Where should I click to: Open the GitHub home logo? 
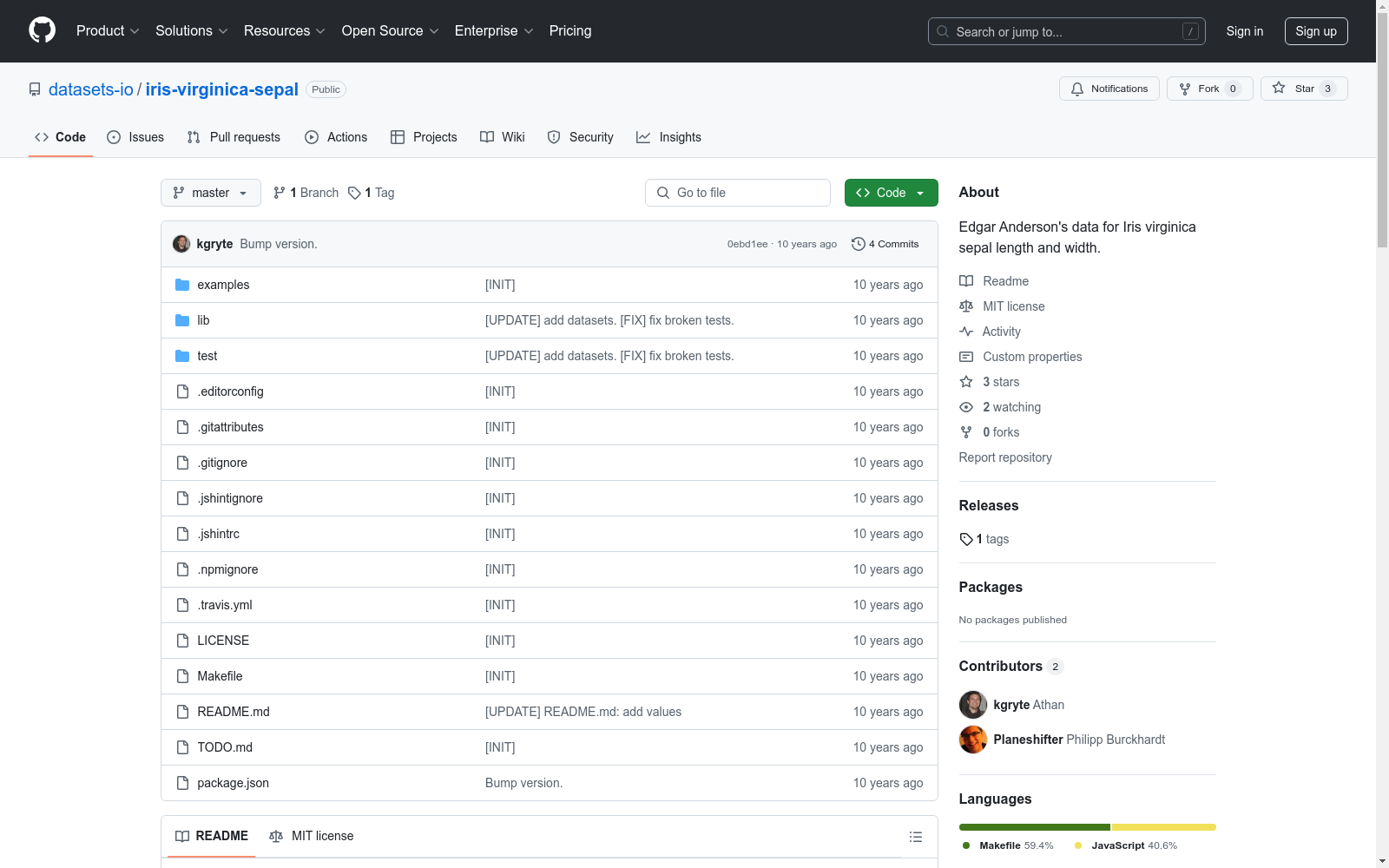pyautogui.click(x=42, y=30)
